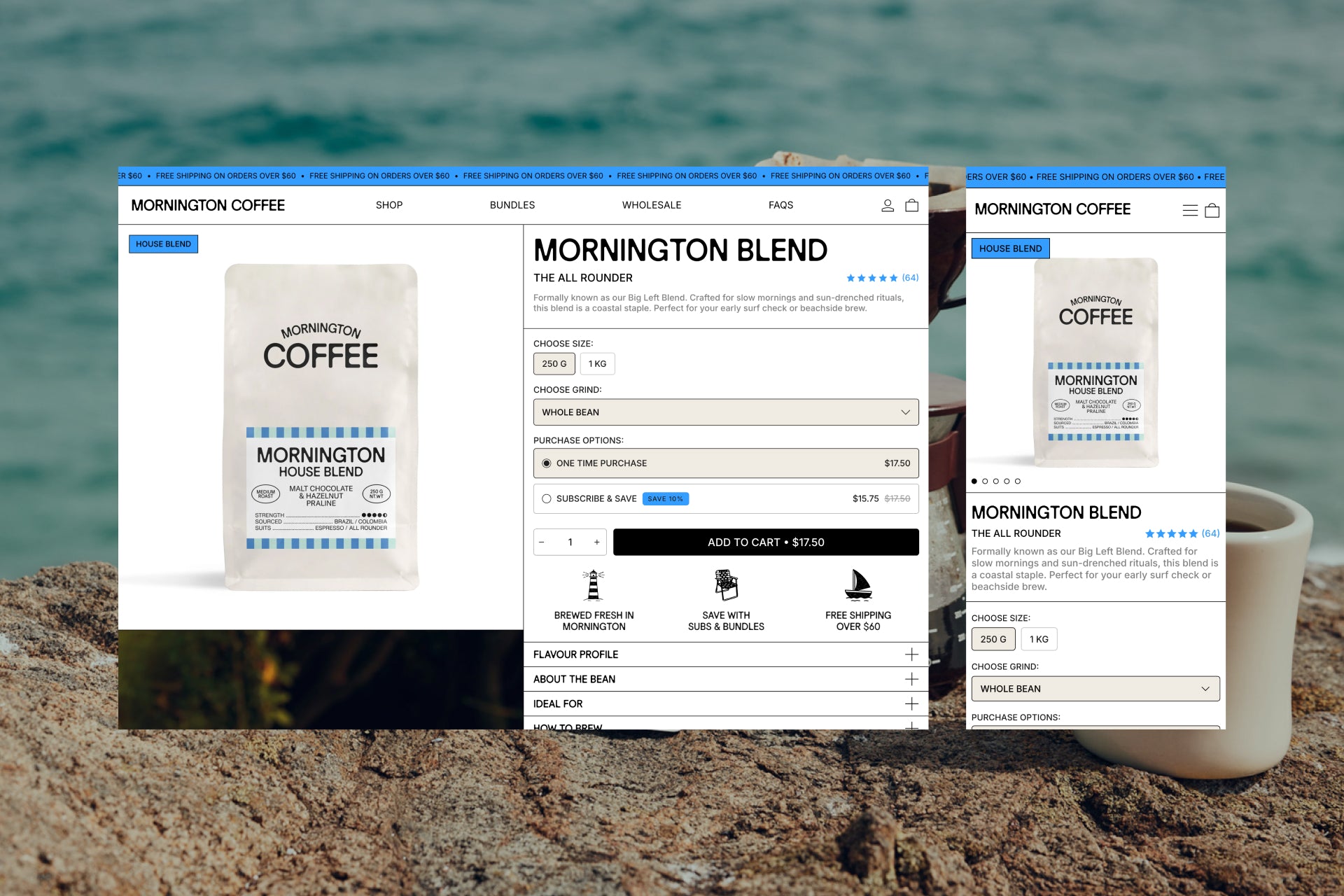The width and height of the screenshot is (1344, 896).
Task: Open the desktop Whole Bean grind dropdown
Action: tap(726, 412)
